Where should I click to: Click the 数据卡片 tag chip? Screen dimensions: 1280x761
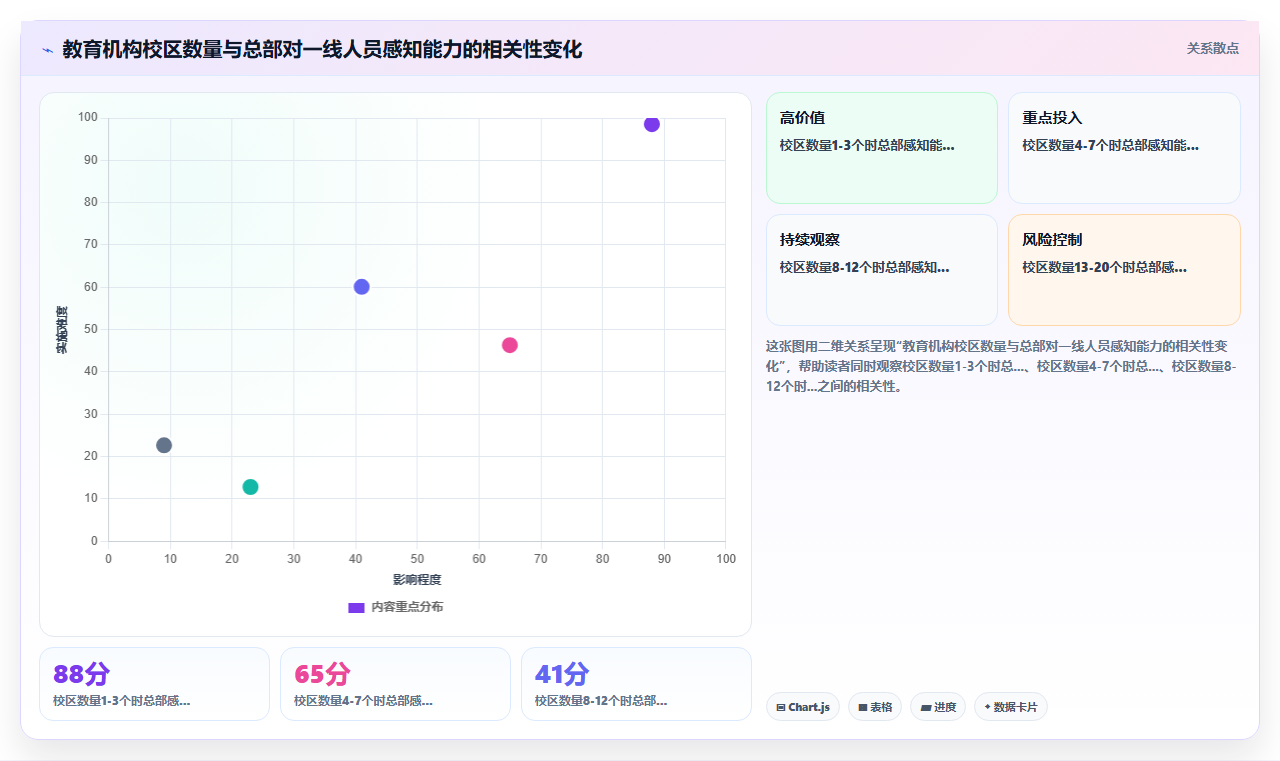[x=1011, y=707]
